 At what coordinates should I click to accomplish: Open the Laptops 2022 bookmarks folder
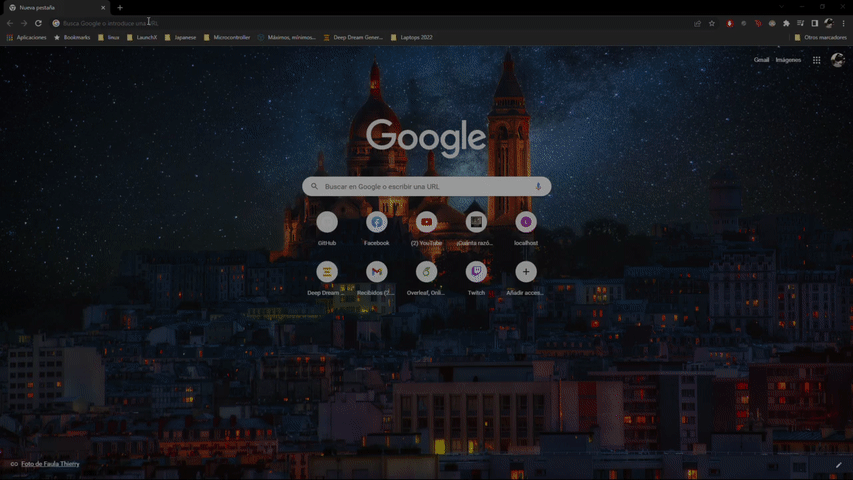411,38
